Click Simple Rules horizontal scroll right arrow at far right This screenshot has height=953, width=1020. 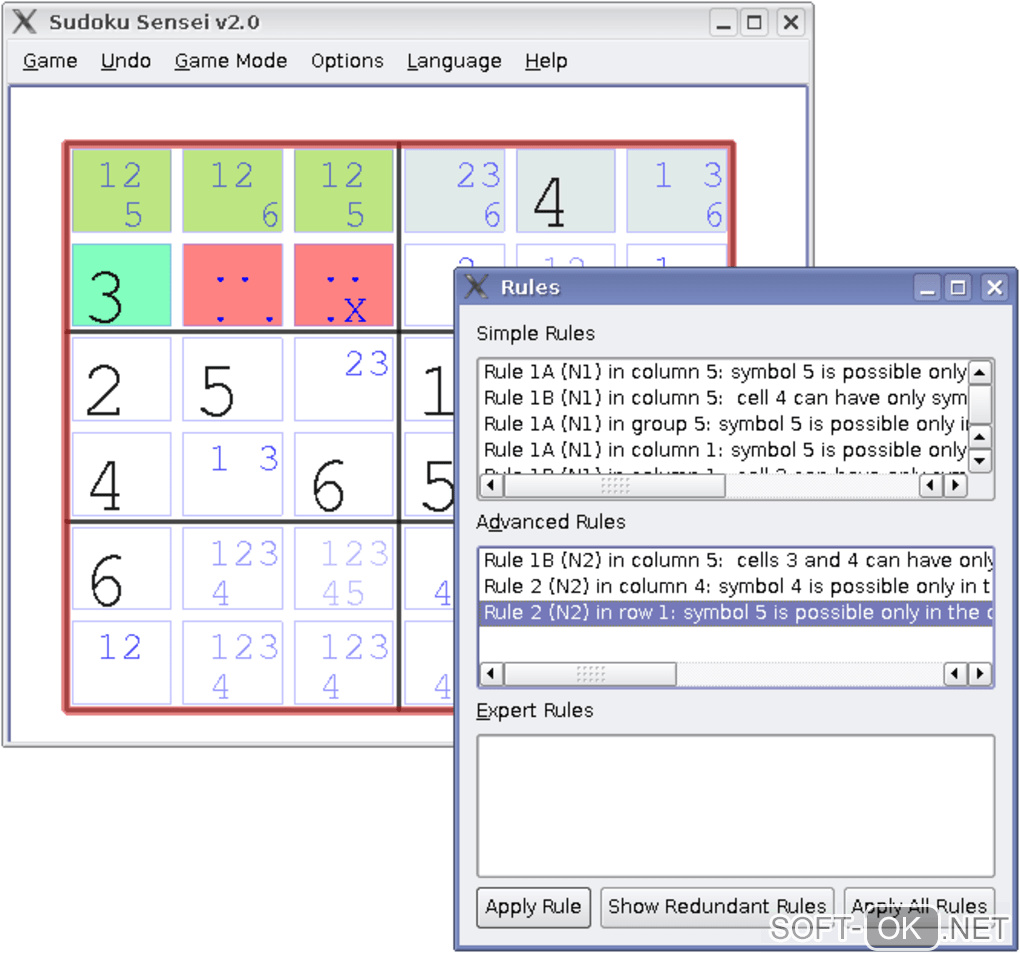[x=955, y=485]
